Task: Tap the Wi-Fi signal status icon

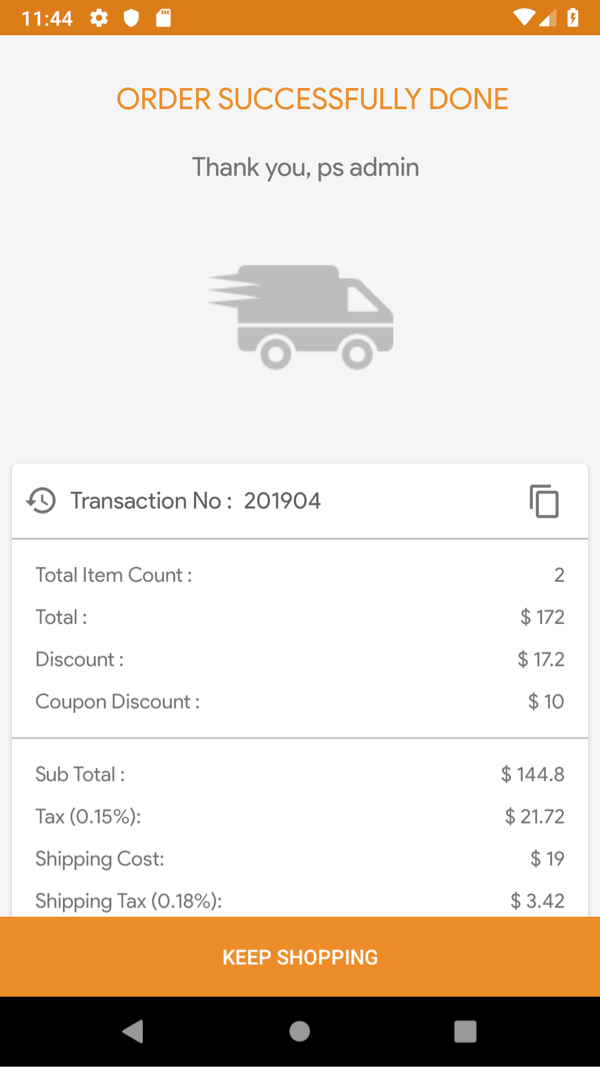Action: (x=524, y=18)
